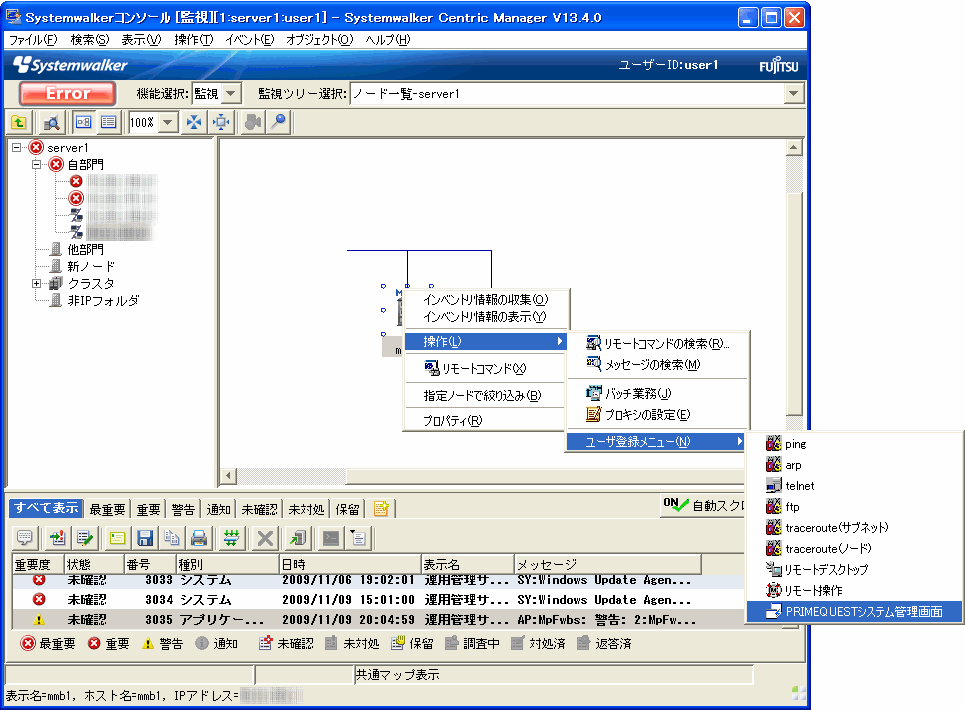Launch telnet from the user menu
The height and width of the screenshot is (710, 965).
click(854, 486)
